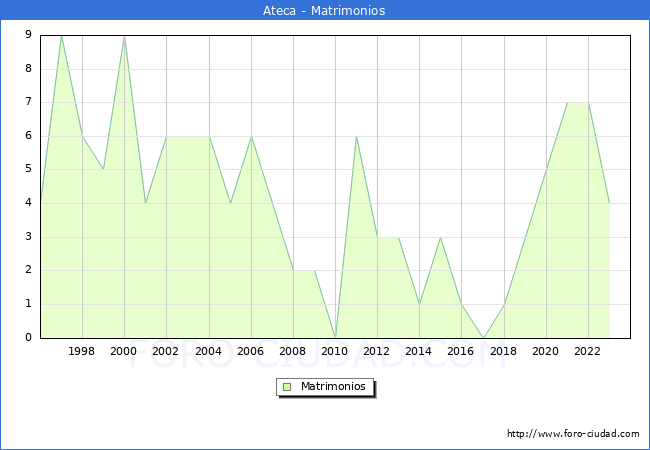Click the y-axis label 6
650x450 pixels.
pos(28,135)
